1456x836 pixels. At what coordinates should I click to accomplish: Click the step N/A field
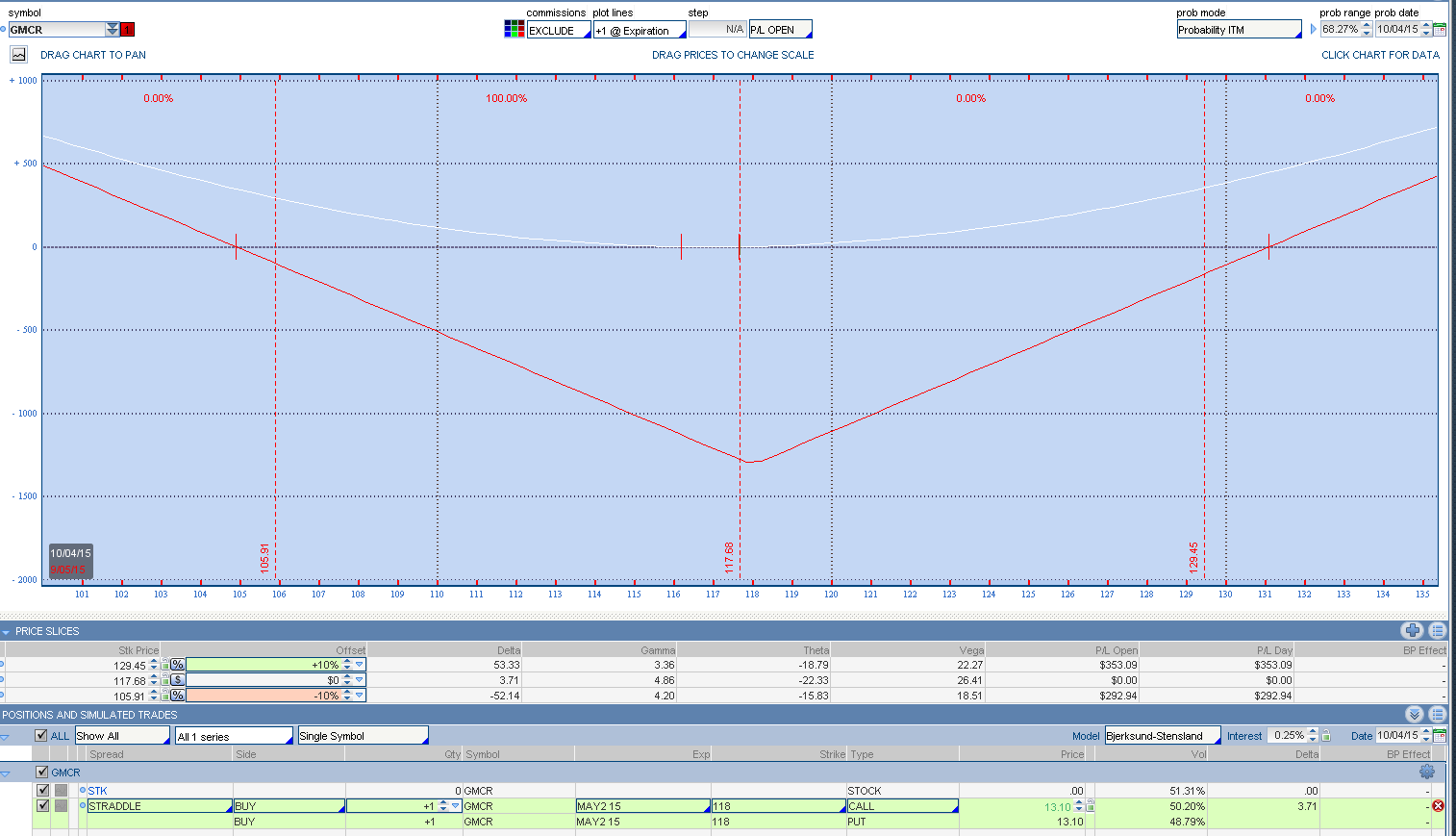pyautogui.click(x=717, y=30)
